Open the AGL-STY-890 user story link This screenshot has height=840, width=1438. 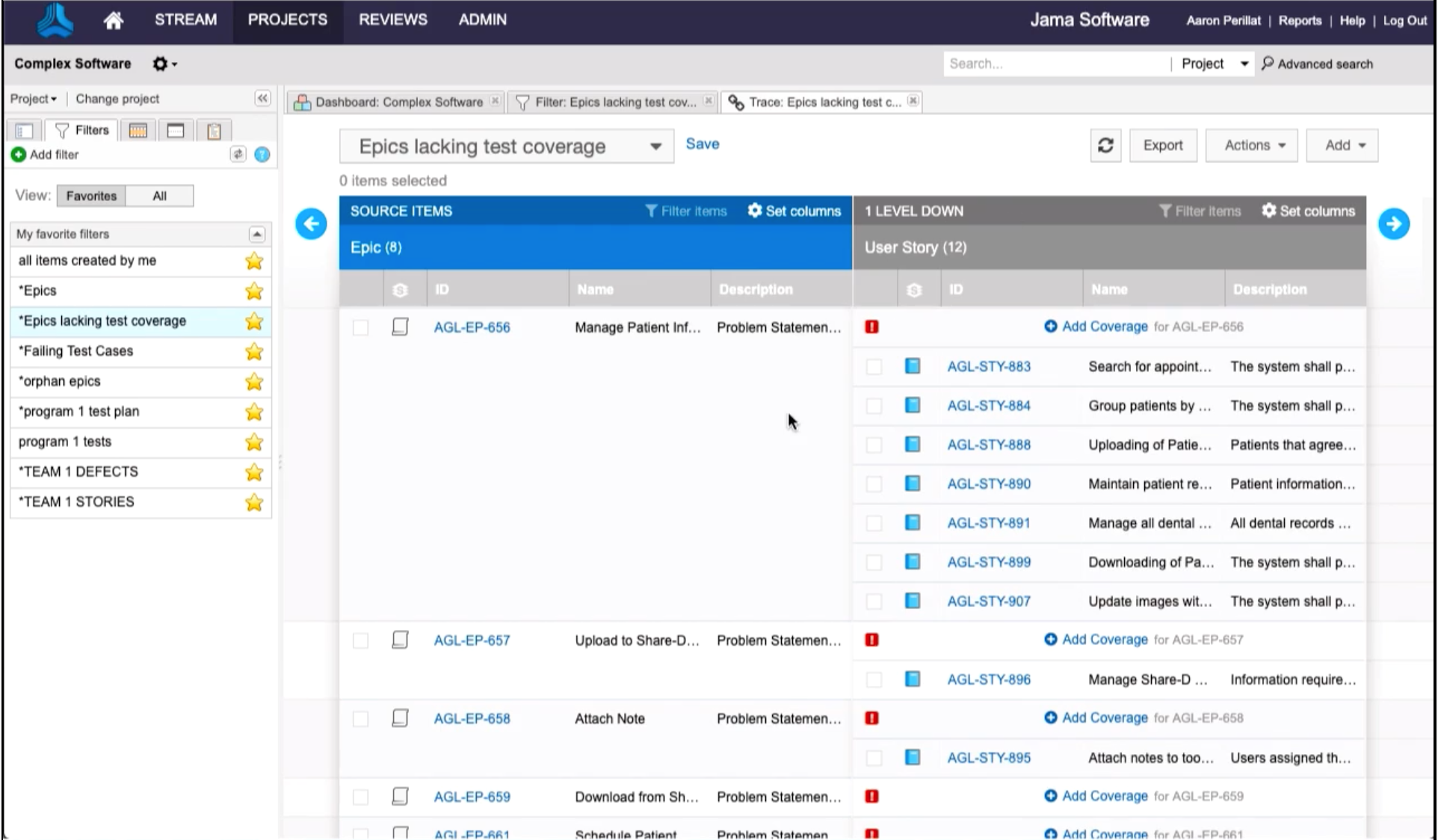point(988,484)
